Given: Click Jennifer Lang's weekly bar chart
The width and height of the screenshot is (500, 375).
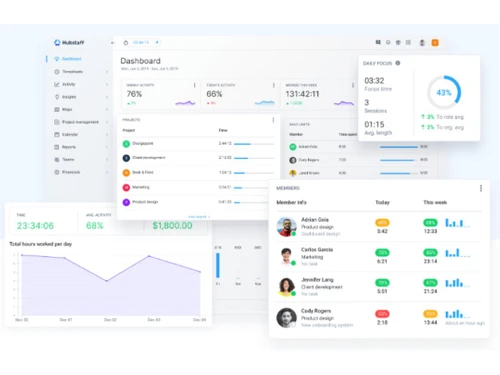Looking at the screenshot, I should [x=458, y=283].
